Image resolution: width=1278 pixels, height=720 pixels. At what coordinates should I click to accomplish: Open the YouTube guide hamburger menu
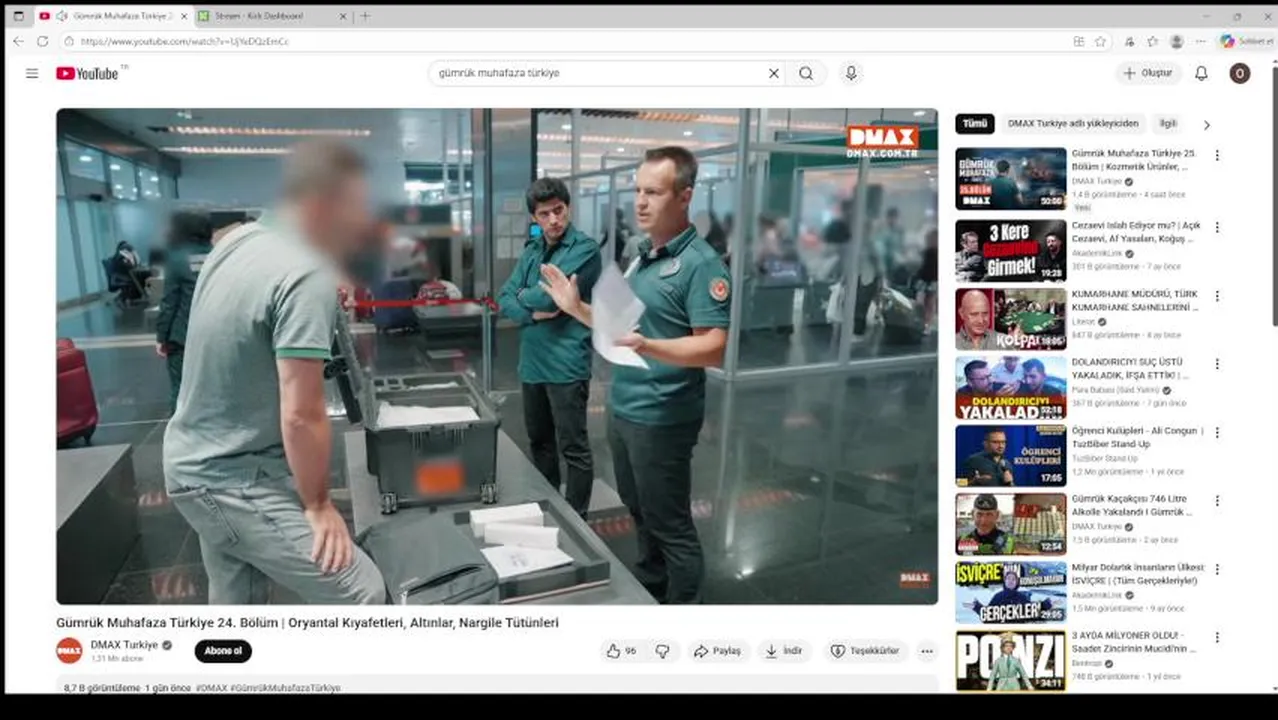[x=32, y=73]
